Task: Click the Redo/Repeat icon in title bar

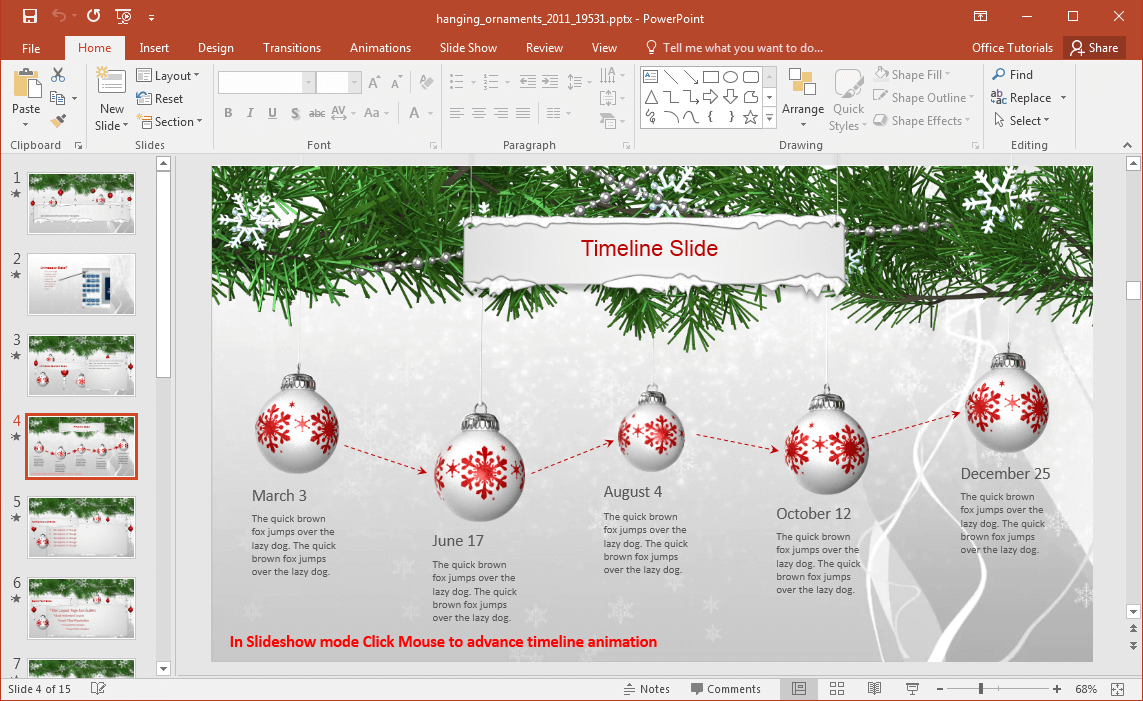Action: point(93,16)
